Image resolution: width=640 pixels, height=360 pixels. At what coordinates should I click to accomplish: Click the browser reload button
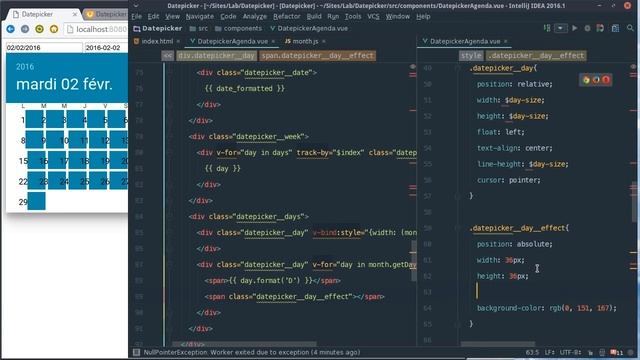pos(39,29)
